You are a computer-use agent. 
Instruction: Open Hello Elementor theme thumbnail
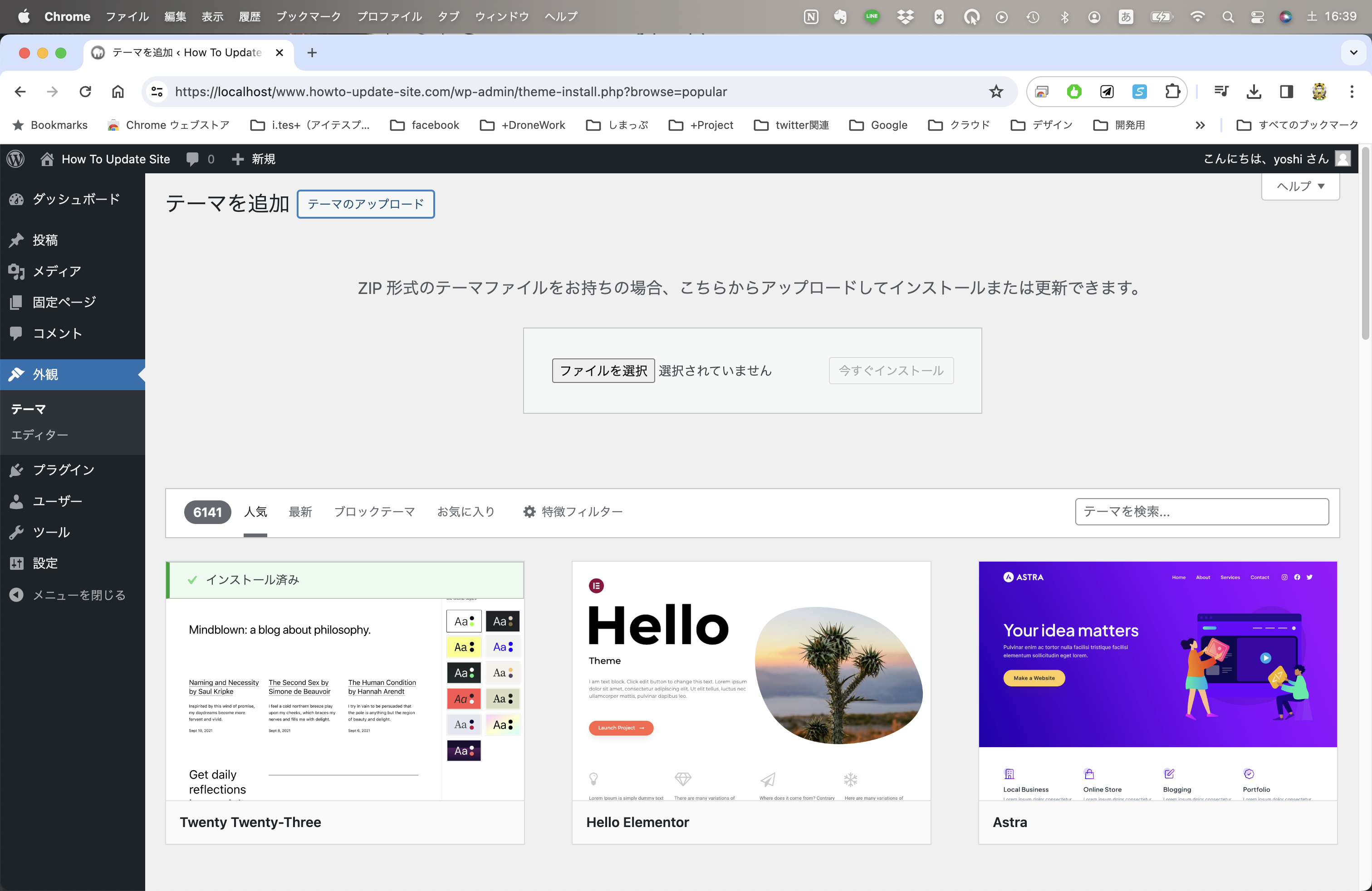tap(751, 681)
